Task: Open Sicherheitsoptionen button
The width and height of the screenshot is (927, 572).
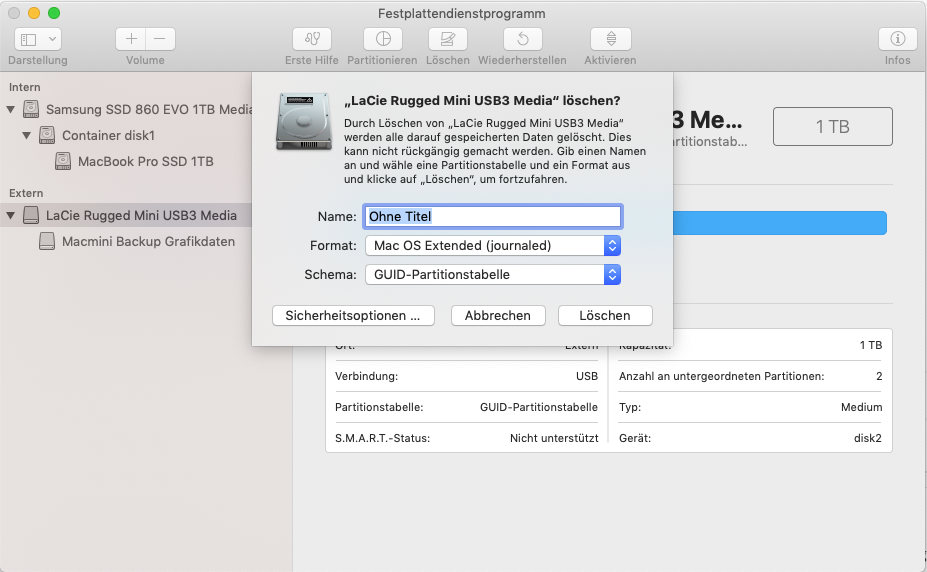Action: (x=353, y=316)
